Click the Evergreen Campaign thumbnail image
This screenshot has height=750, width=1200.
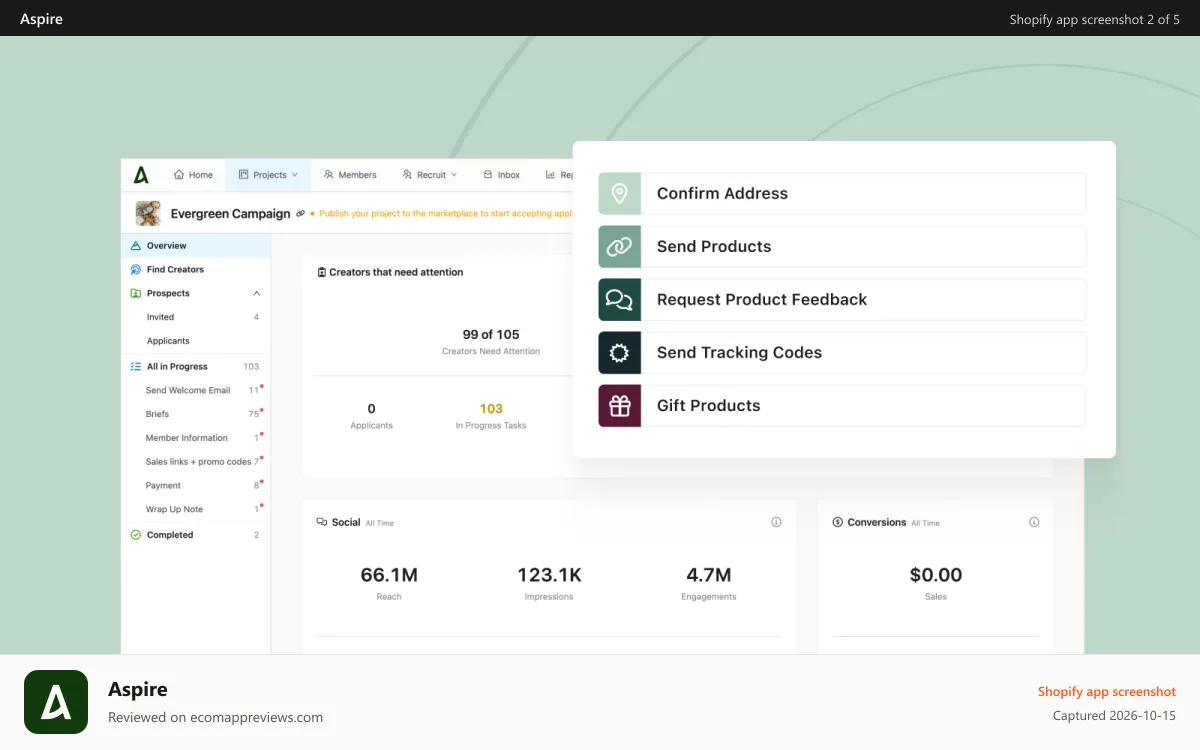click(148, 213)
